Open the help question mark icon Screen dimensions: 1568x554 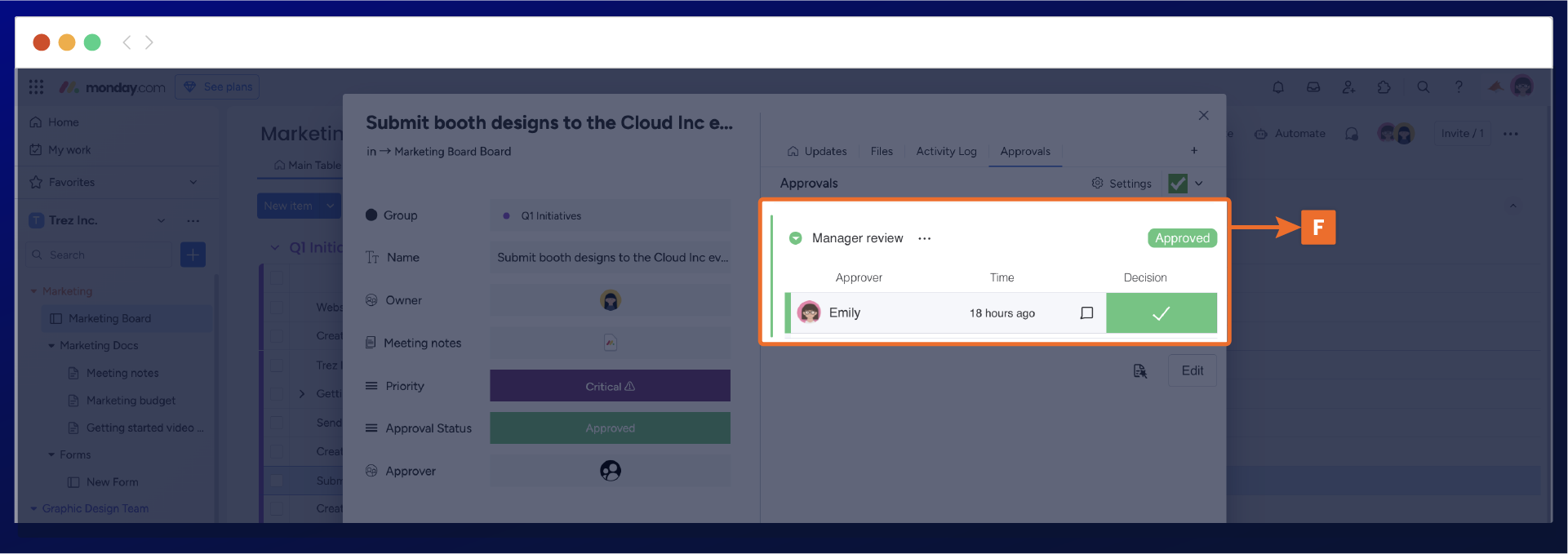(x=1459, y=87)
